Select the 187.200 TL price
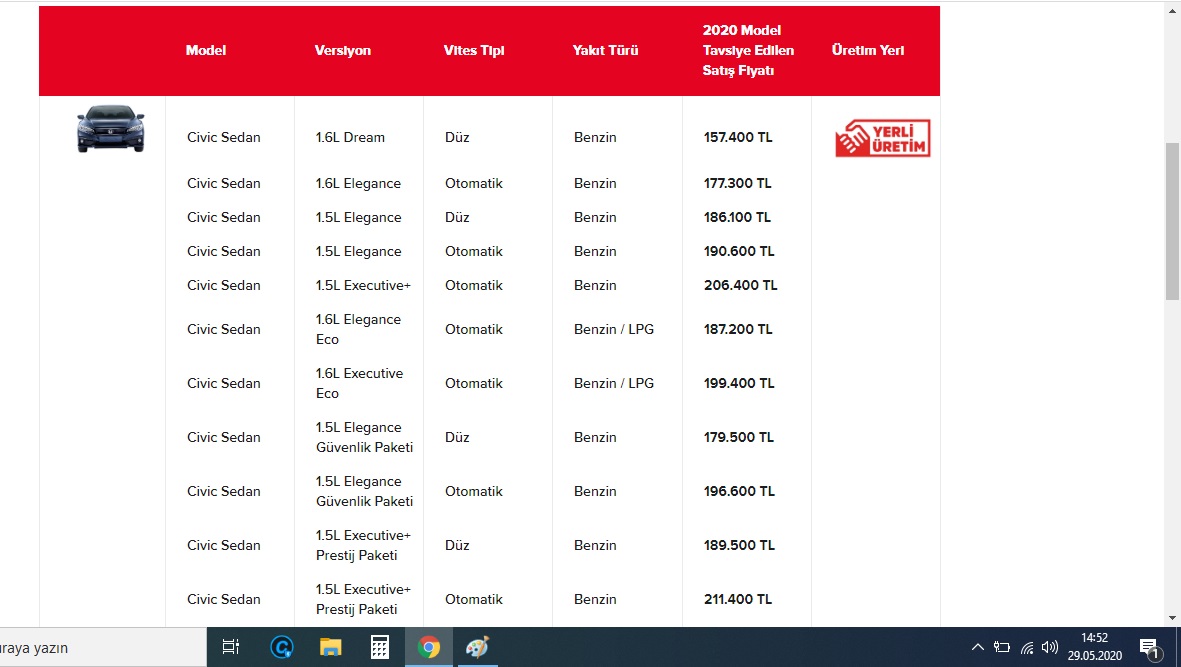This screenshot has width=1181, height=667. coord(738,330)
